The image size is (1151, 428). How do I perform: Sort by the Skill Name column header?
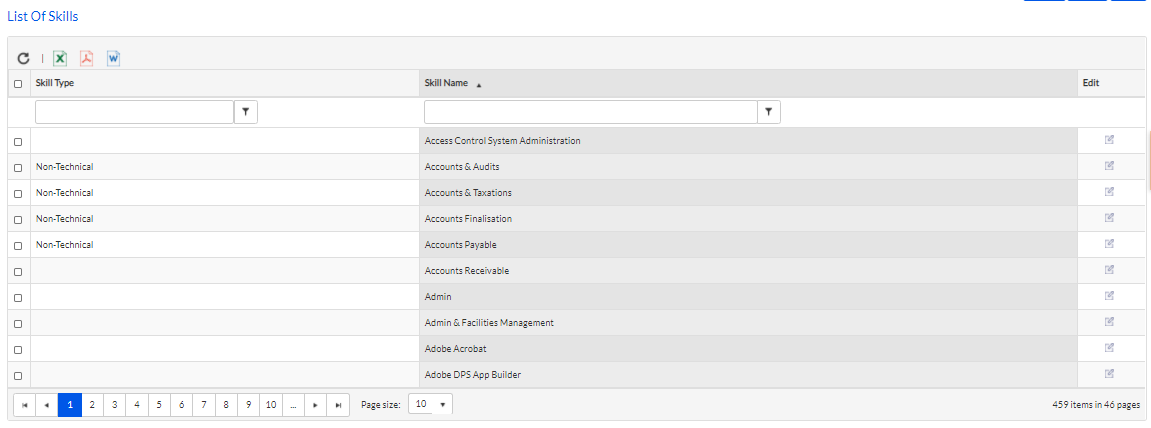(x=446, y=84)
